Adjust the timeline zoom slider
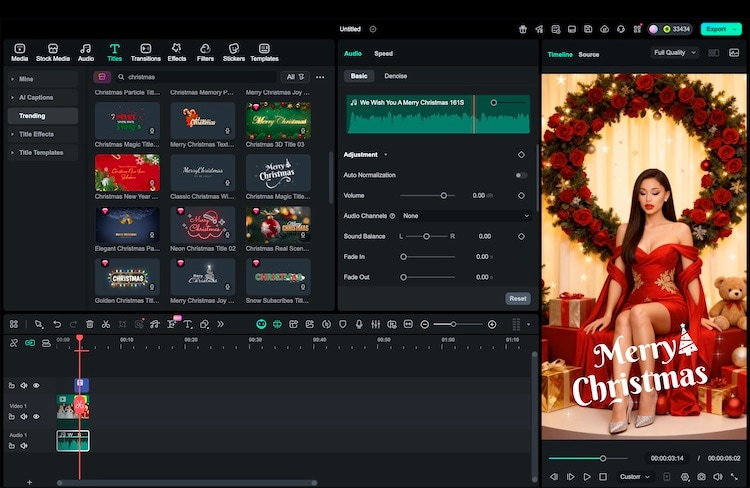Screen dimensions: 750x488 coord(453,324)
